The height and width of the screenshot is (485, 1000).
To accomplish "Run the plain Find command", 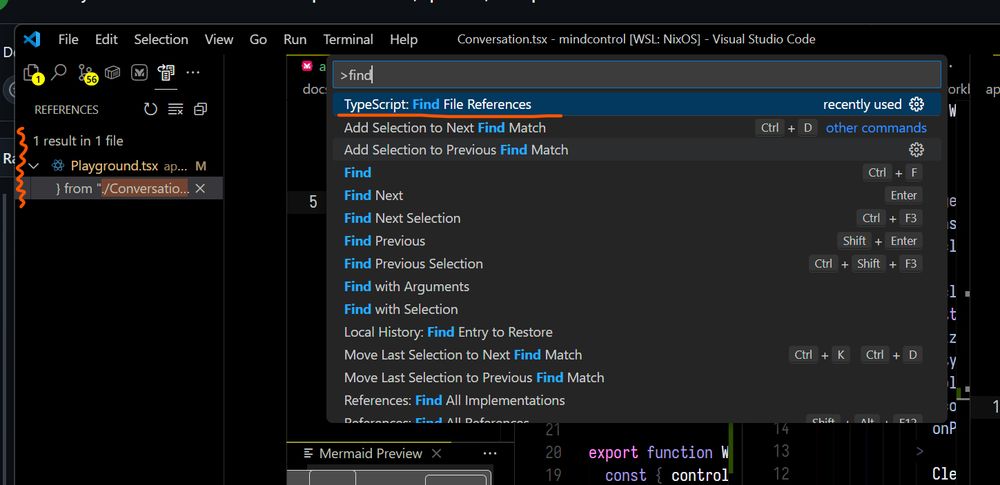I will [636, 172].
